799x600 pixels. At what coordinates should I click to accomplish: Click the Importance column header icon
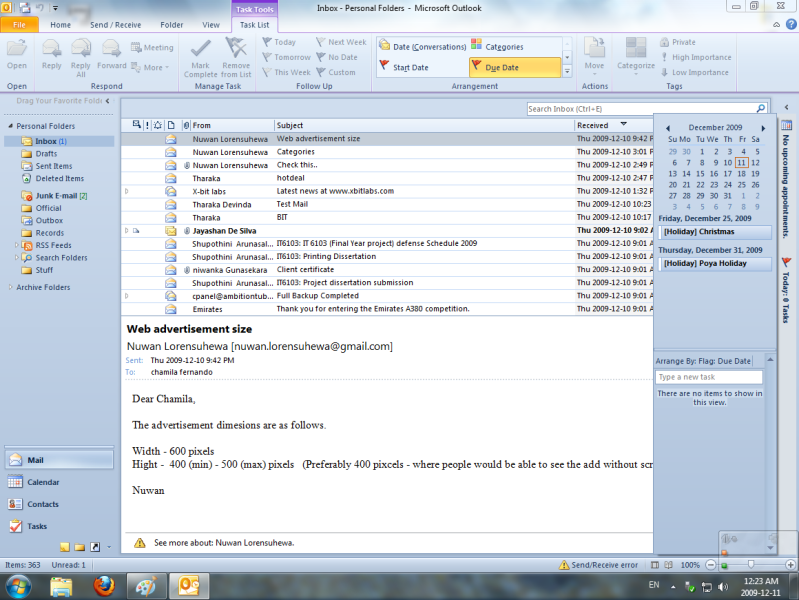pos(147,125)
